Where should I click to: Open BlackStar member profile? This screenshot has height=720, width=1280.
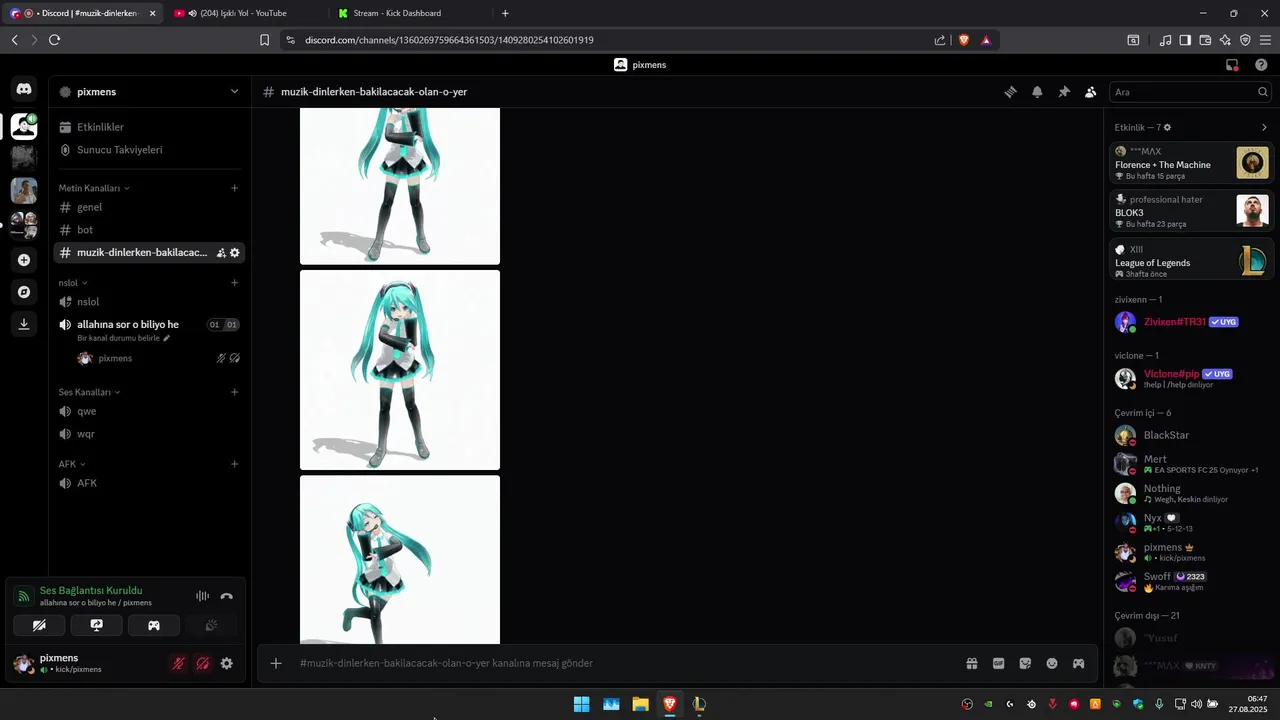(x=1190, y=435)
